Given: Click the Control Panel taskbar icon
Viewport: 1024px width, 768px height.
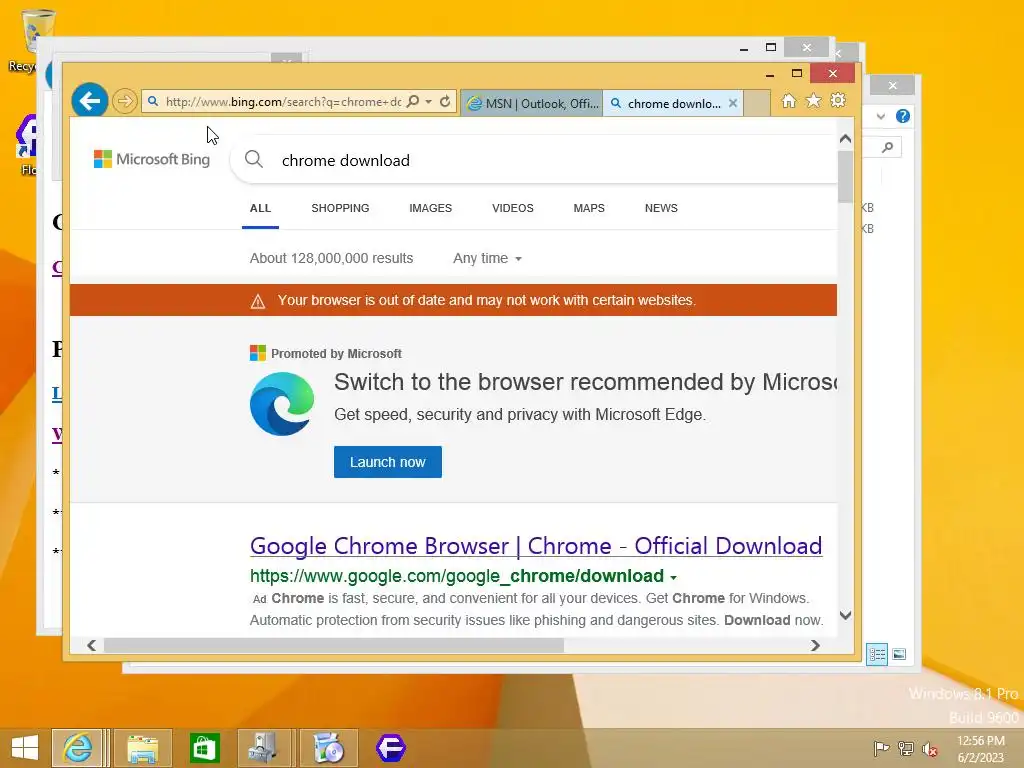Looking at the screenshot, I should (263, 748).
